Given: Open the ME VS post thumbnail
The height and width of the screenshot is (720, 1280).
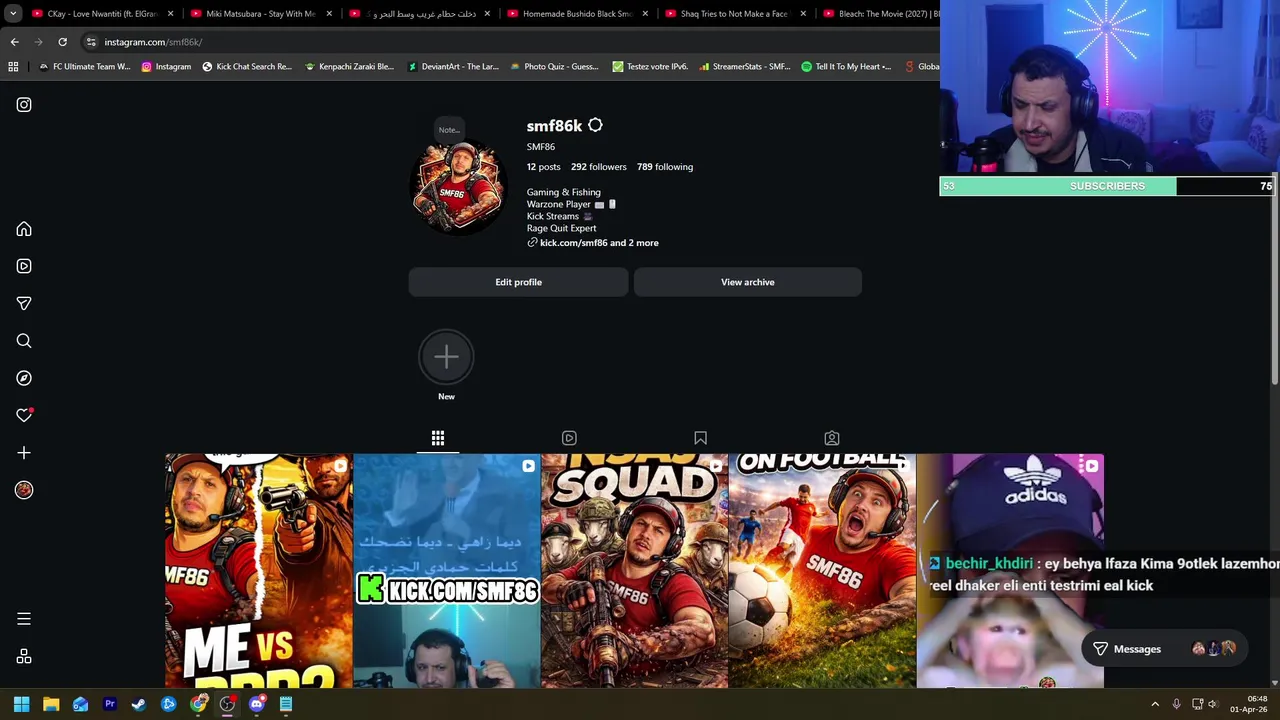Looking at the screenshot, I should click(x=259, y=571).
